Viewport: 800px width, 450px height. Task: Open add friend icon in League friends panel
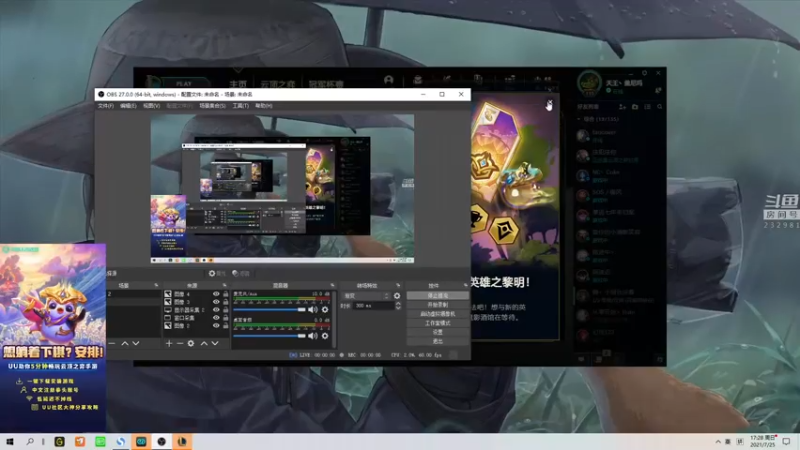click(x=622, y=107)
